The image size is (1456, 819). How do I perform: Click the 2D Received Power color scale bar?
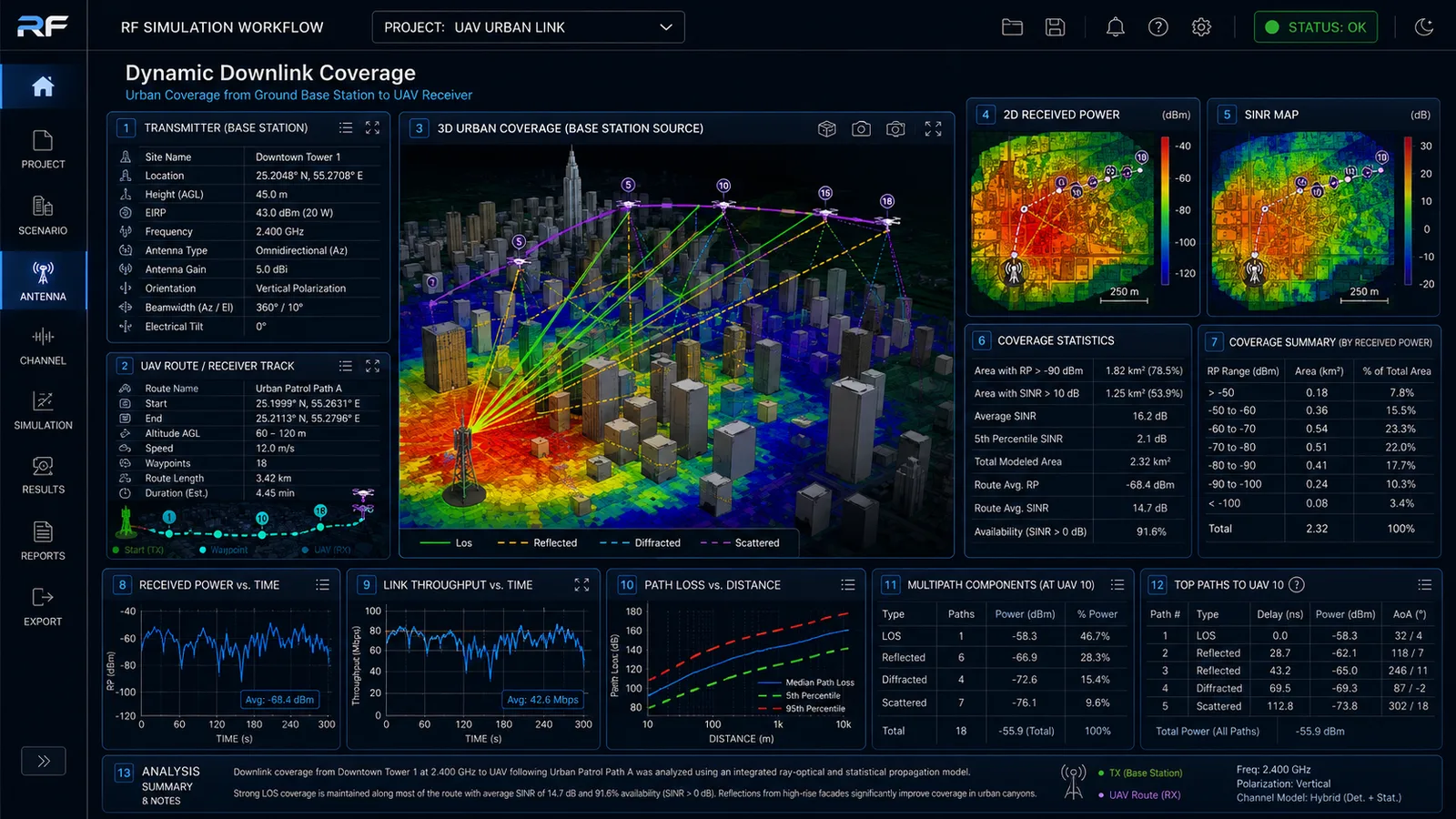tap(1165, 210)
